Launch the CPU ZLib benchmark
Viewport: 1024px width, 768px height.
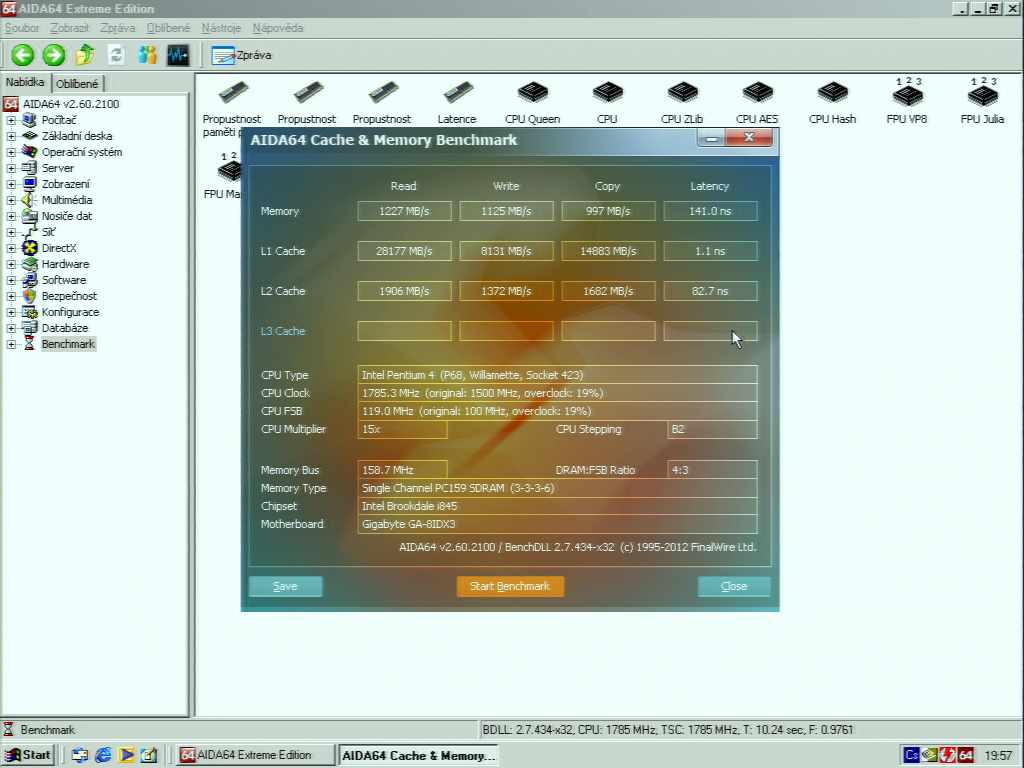click(x=682, y=102)
